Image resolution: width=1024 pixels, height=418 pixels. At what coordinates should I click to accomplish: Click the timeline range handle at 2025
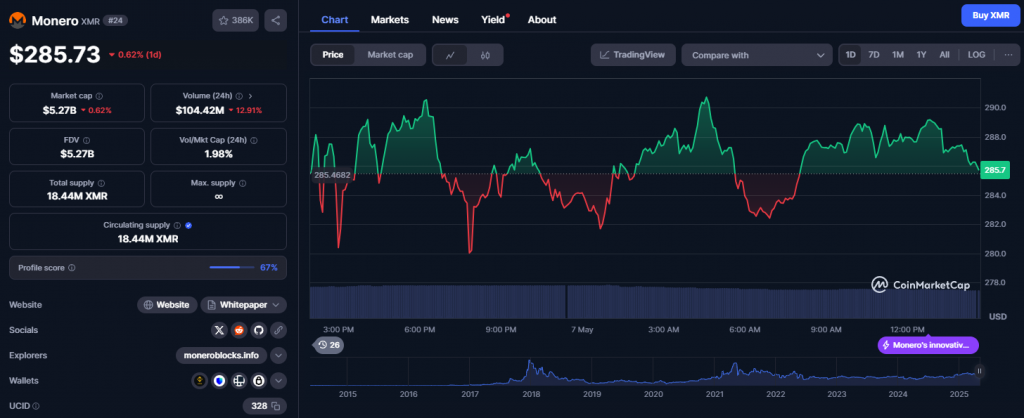point(979,371)
